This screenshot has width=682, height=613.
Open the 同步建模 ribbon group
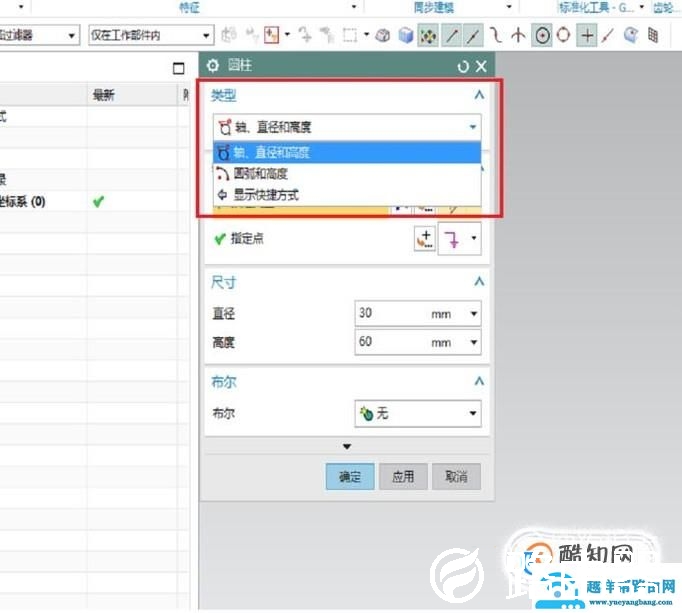coord(433,7)
